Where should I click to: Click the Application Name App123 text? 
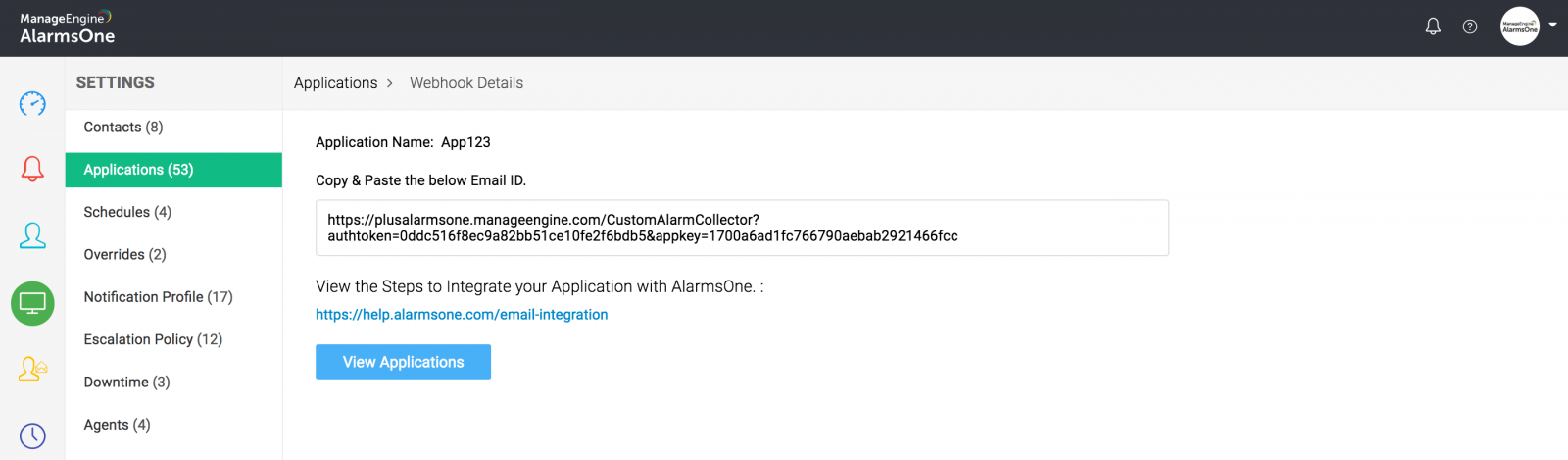tap(403, 142)
